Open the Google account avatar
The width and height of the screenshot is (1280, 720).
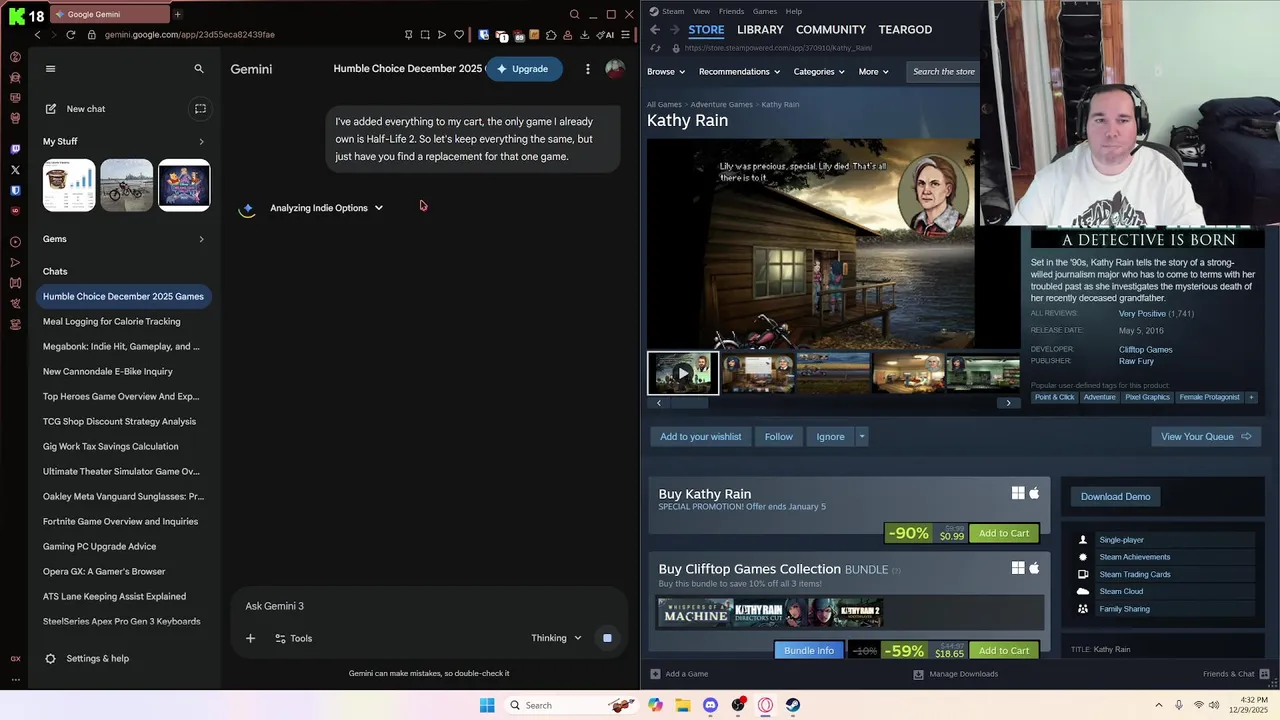point(615,68)
